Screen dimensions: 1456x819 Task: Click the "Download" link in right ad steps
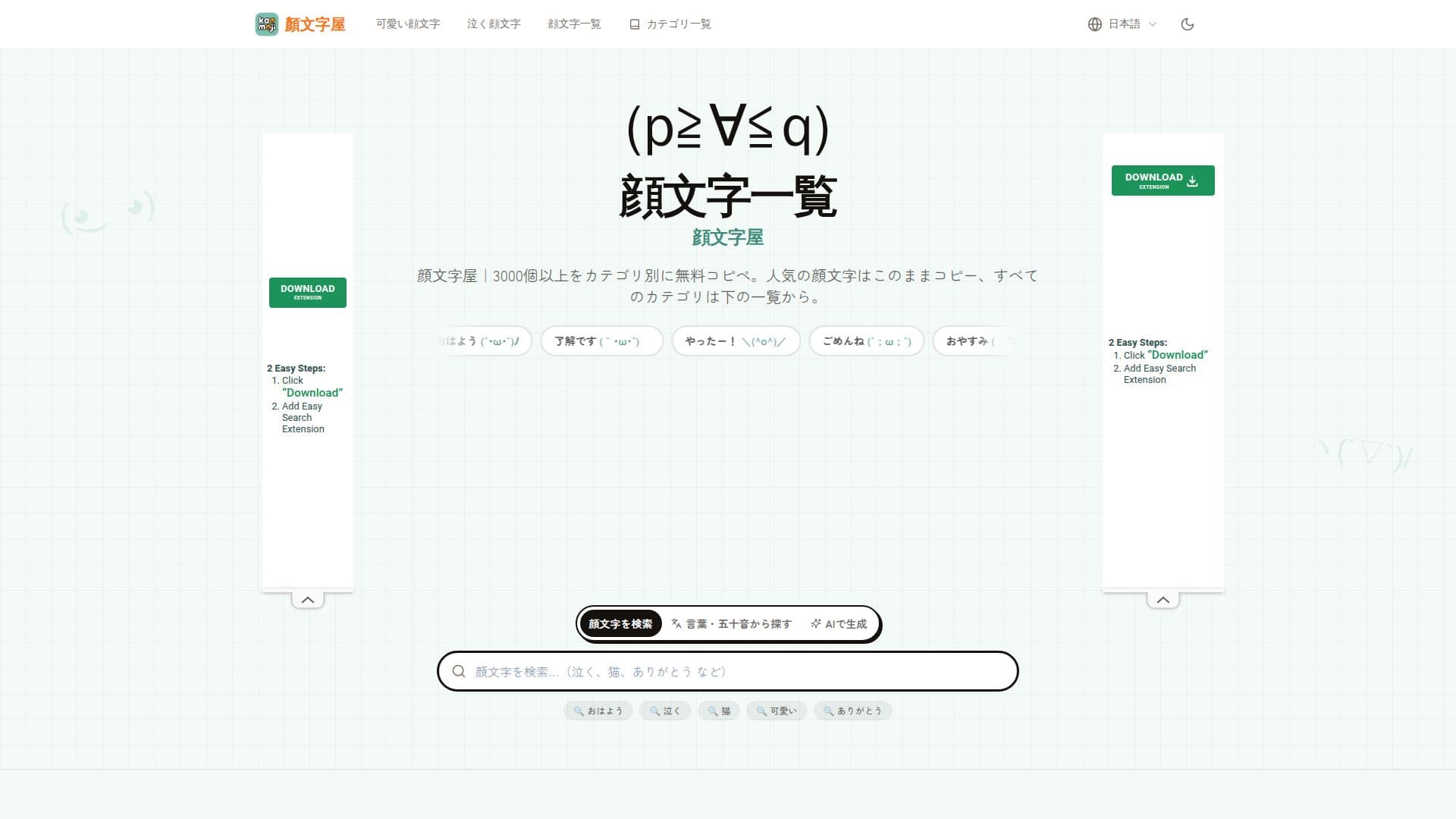(1178, 355)
